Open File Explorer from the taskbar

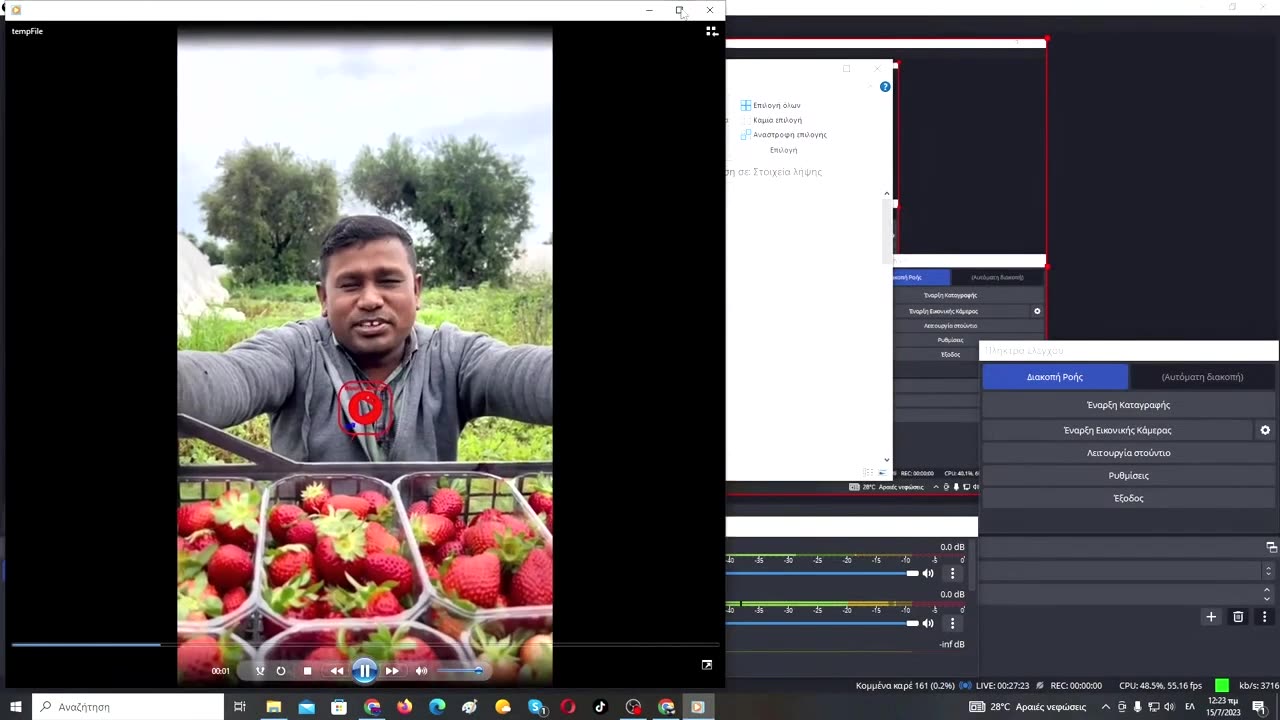[273, 707]
